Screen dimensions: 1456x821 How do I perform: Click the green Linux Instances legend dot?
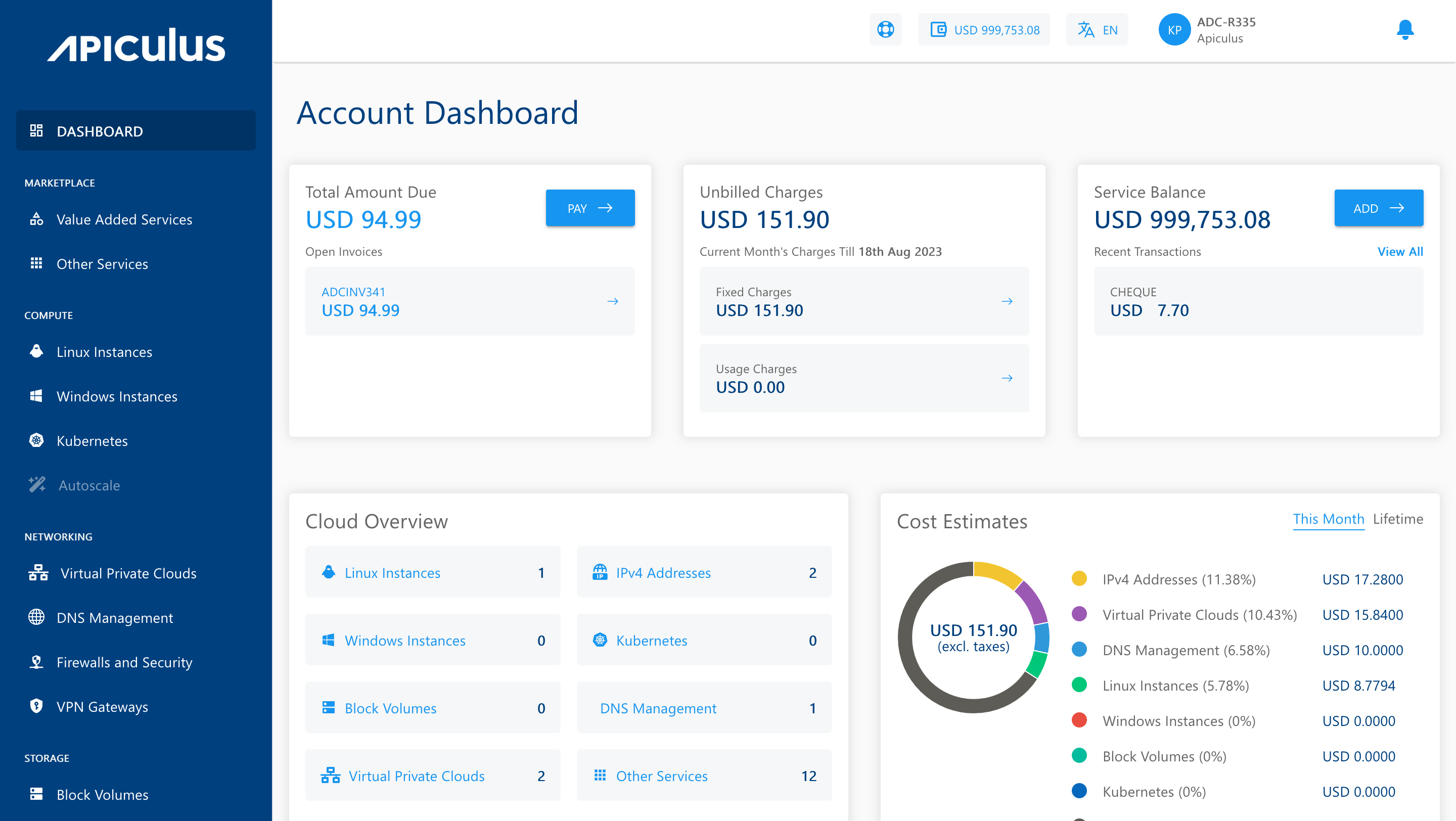pos(1079,685)
